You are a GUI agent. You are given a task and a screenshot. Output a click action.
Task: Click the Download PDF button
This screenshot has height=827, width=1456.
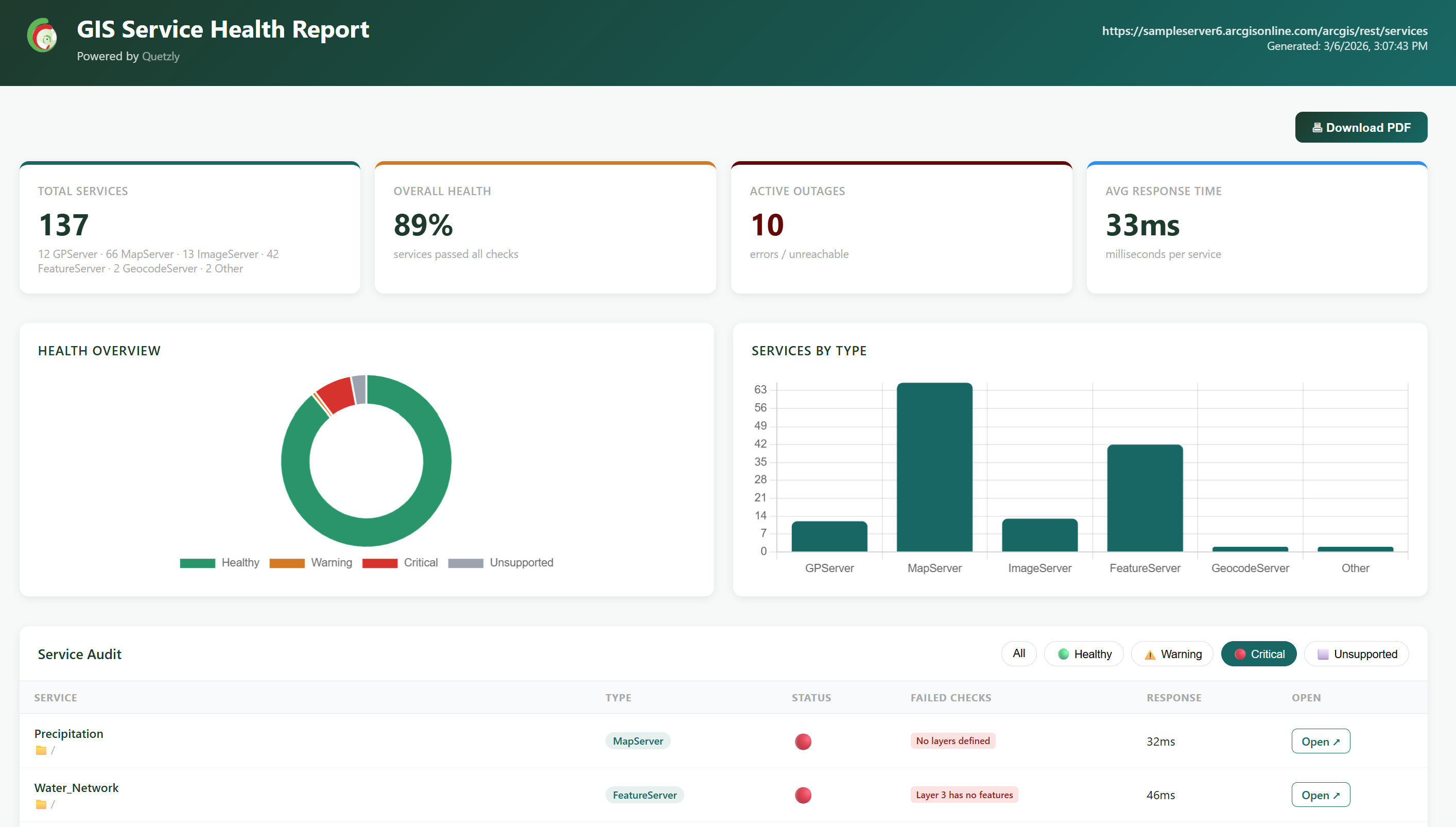tap(1361, 127)
